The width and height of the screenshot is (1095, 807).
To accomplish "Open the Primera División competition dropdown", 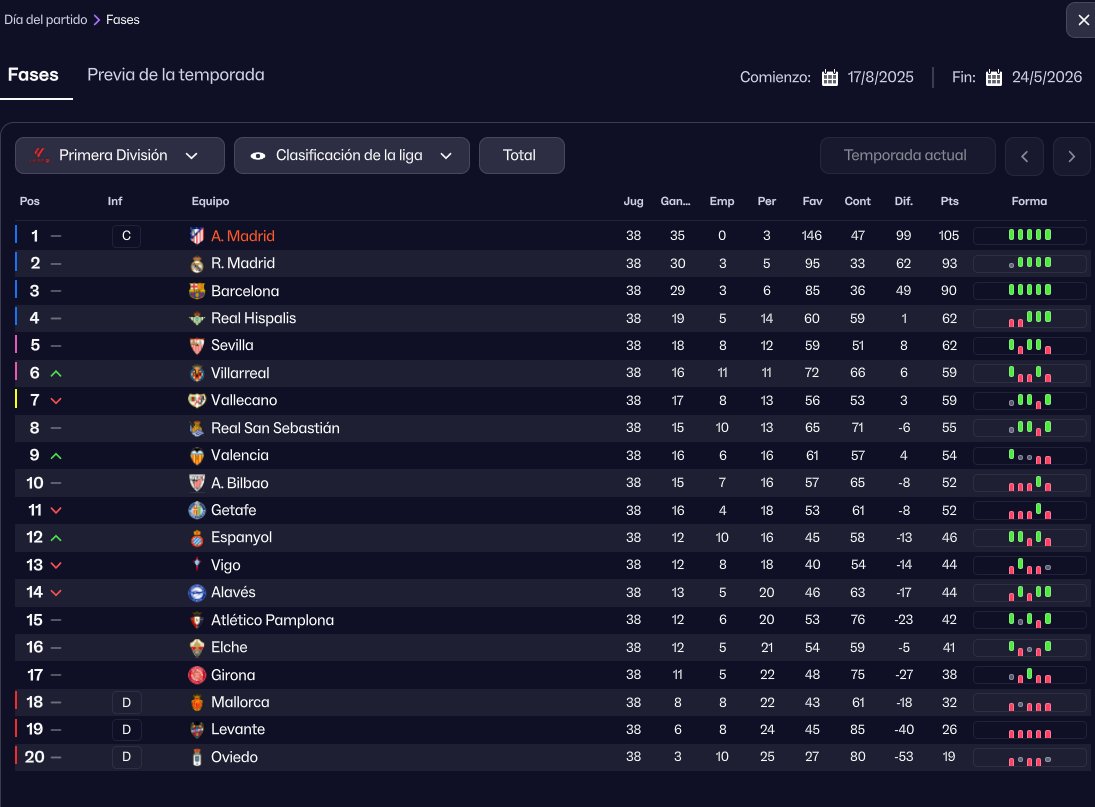I will tap(119, 155).
